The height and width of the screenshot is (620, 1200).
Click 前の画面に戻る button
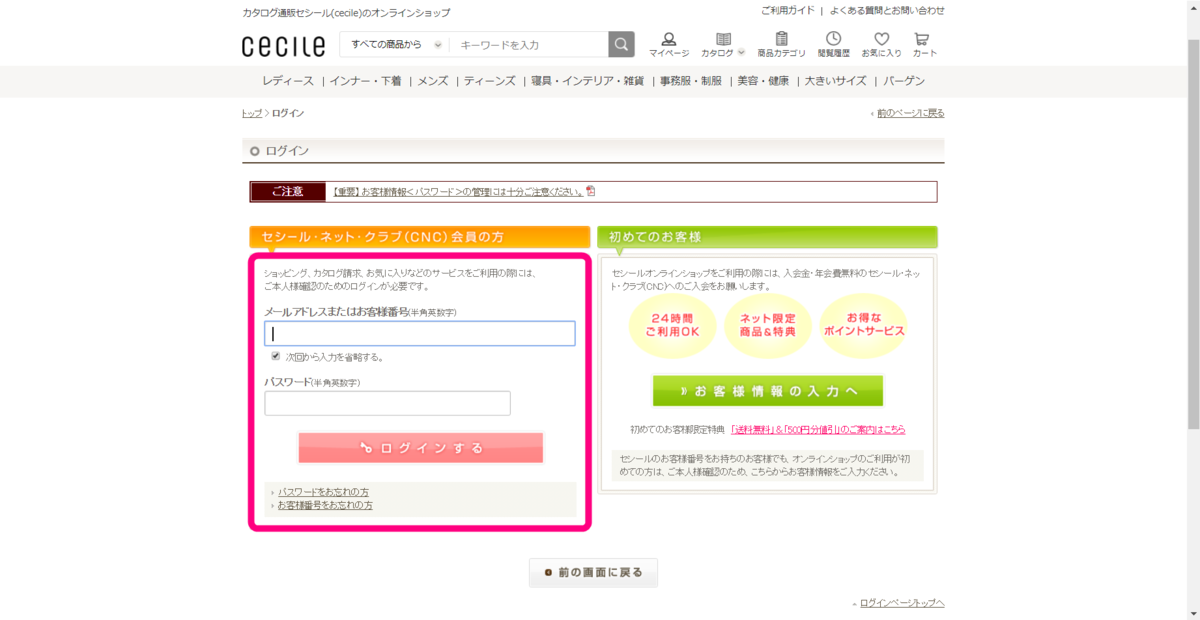click(593, 573)
